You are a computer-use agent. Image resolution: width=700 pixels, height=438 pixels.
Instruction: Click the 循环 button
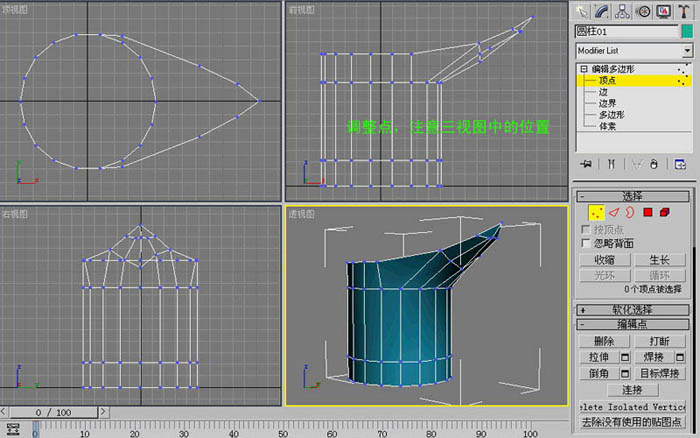(660, 275)
